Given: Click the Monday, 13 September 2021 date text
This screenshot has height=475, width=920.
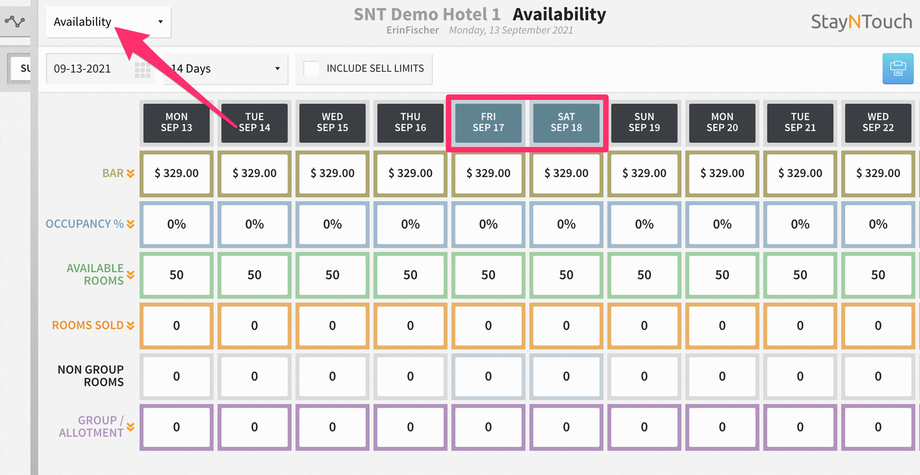Looking at the screenshot, I should click(510, 30).
